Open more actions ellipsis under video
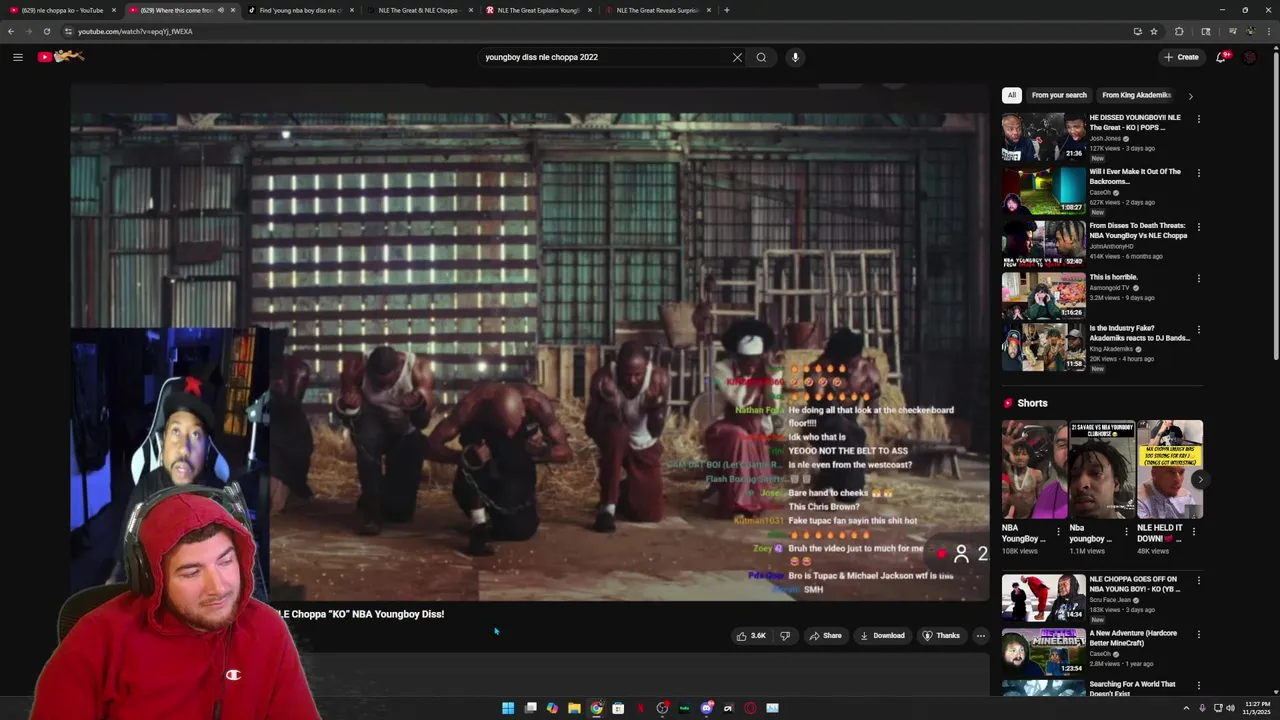Screen dimensions: 1280x720 click(980, 636)
